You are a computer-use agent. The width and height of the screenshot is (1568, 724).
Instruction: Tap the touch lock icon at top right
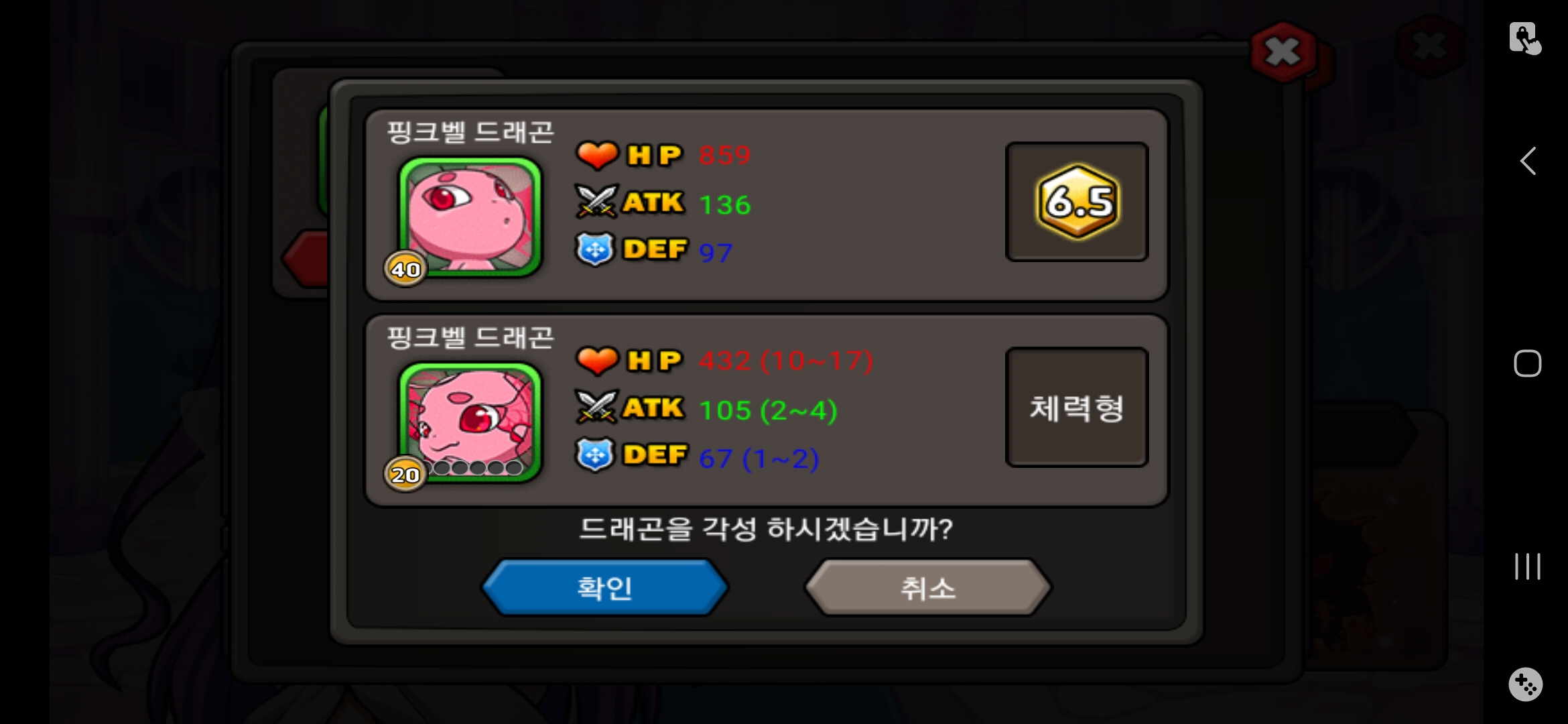(1525, 38)
